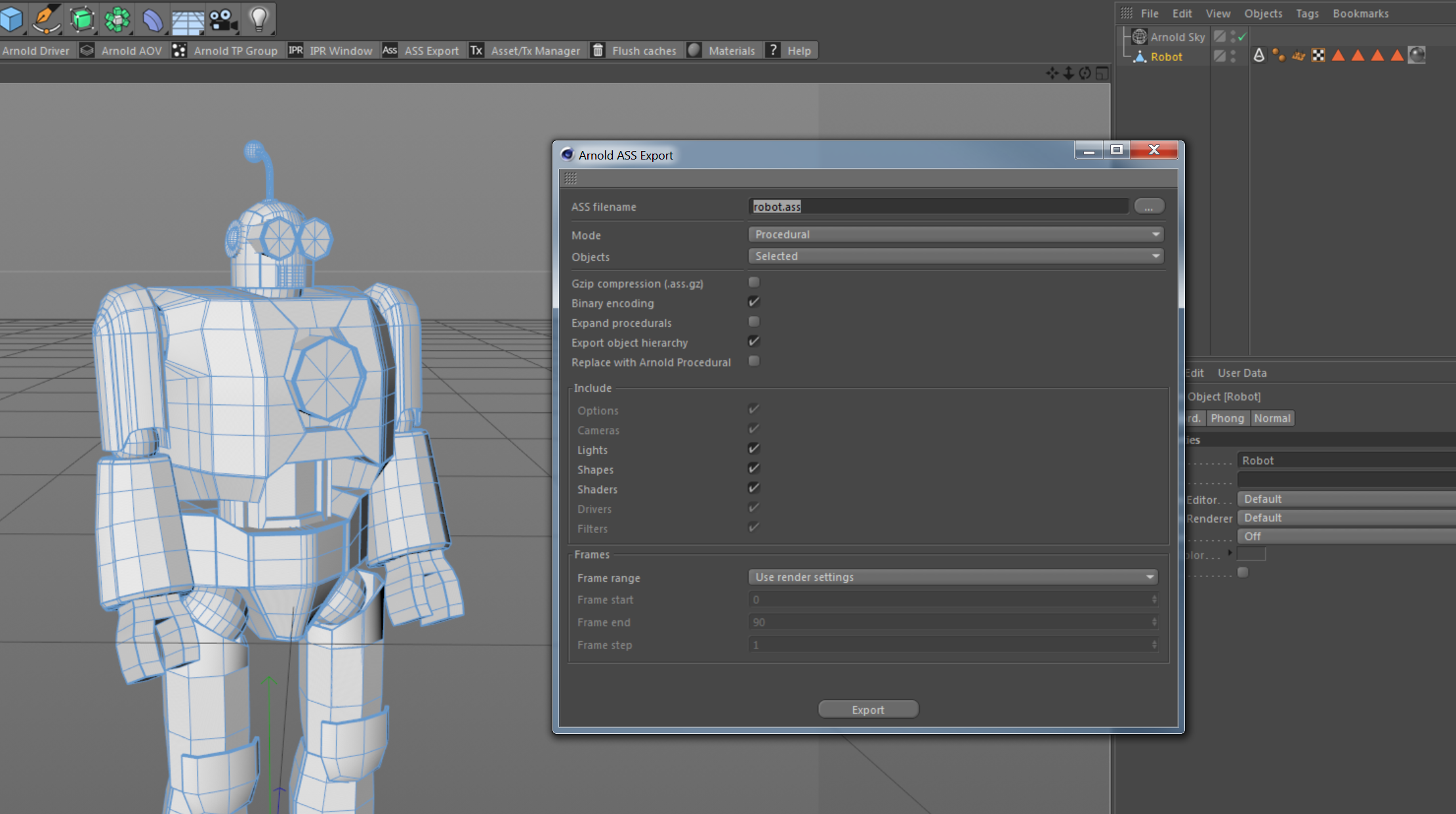
Task: Uncheck Export object hierarchy
Action: point(753,341)
